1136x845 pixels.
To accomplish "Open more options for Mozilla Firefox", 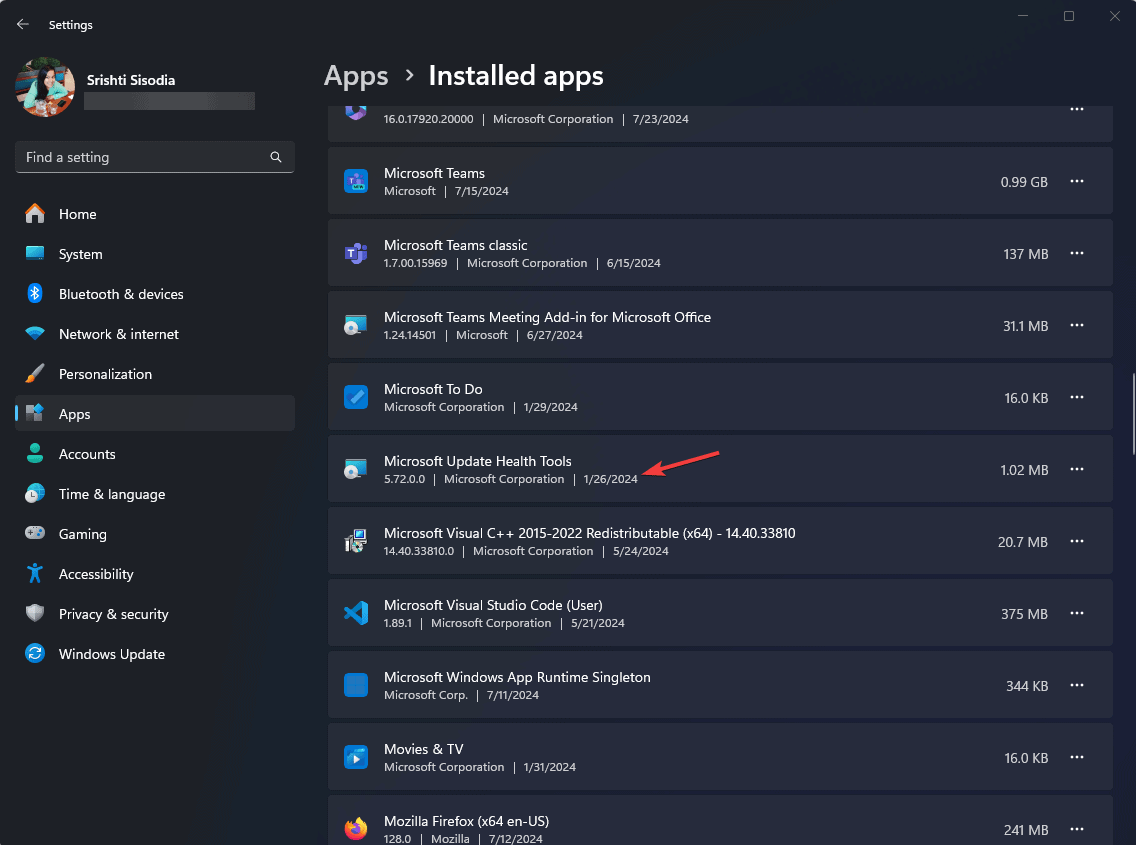I will click(1077, 829).
